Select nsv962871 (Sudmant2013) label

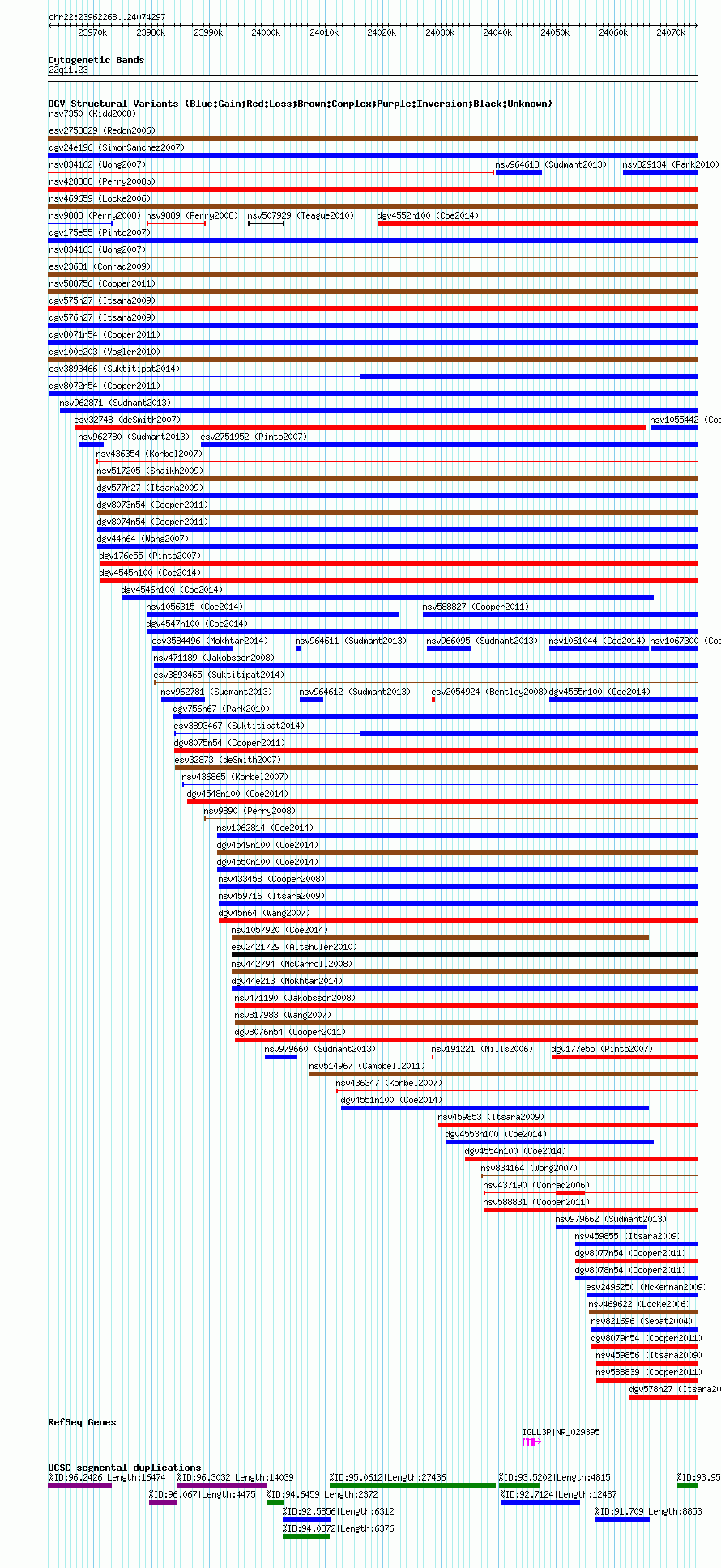tap(115, 403)
